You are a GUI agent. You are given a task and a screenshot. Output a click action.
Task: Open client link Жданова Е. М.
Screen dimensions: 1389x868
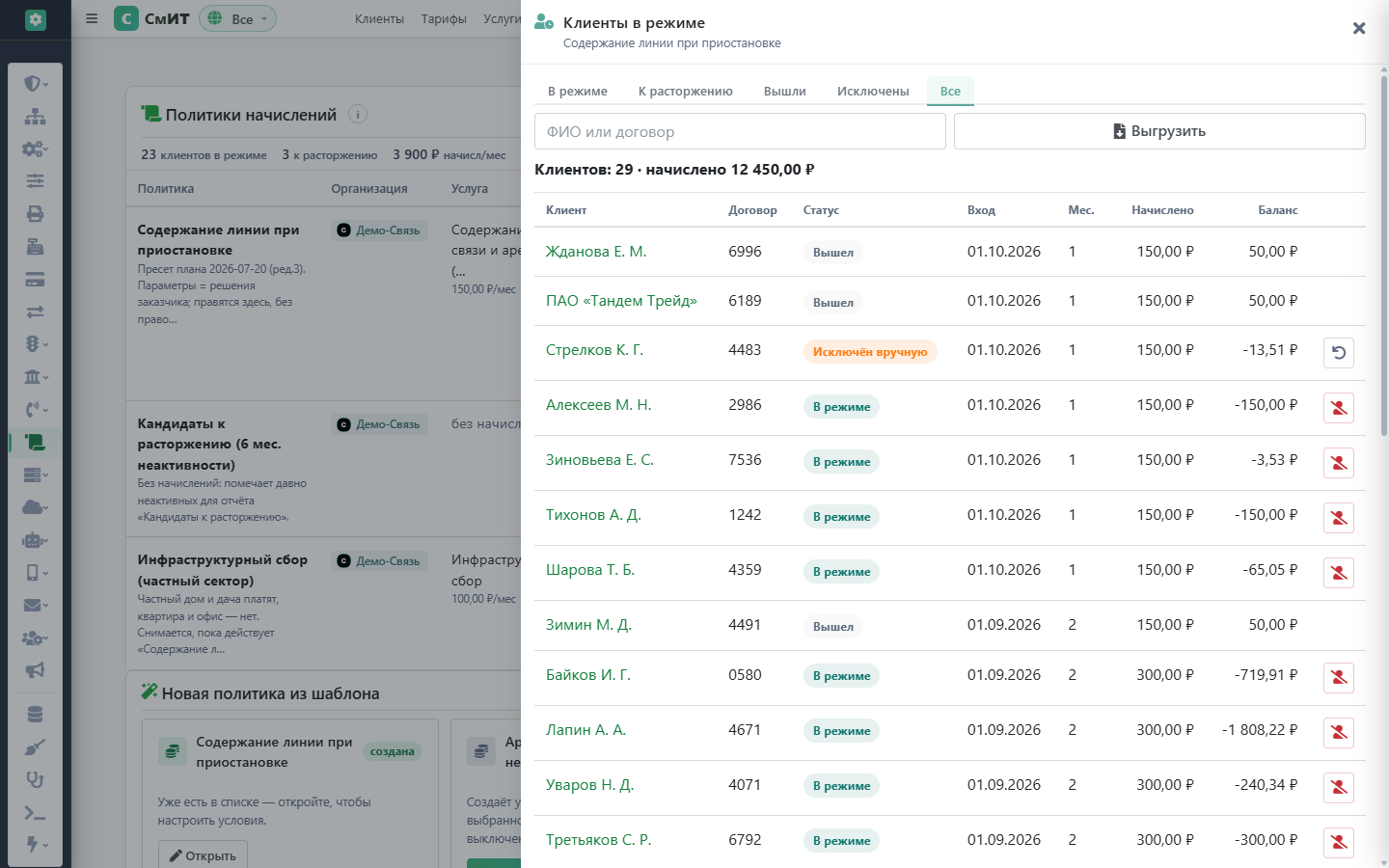[596, 252]
